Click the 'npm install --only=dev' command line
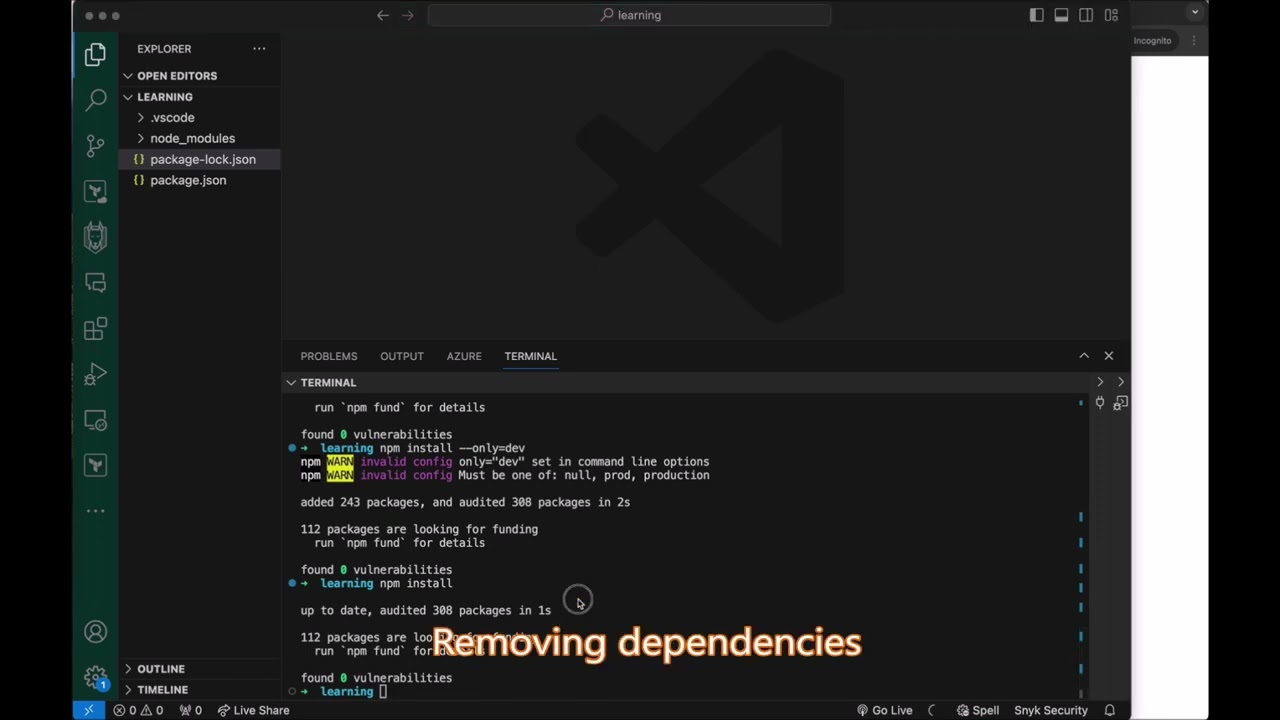The width and height of the screenshot is (1280, 720). coord(452,448)
